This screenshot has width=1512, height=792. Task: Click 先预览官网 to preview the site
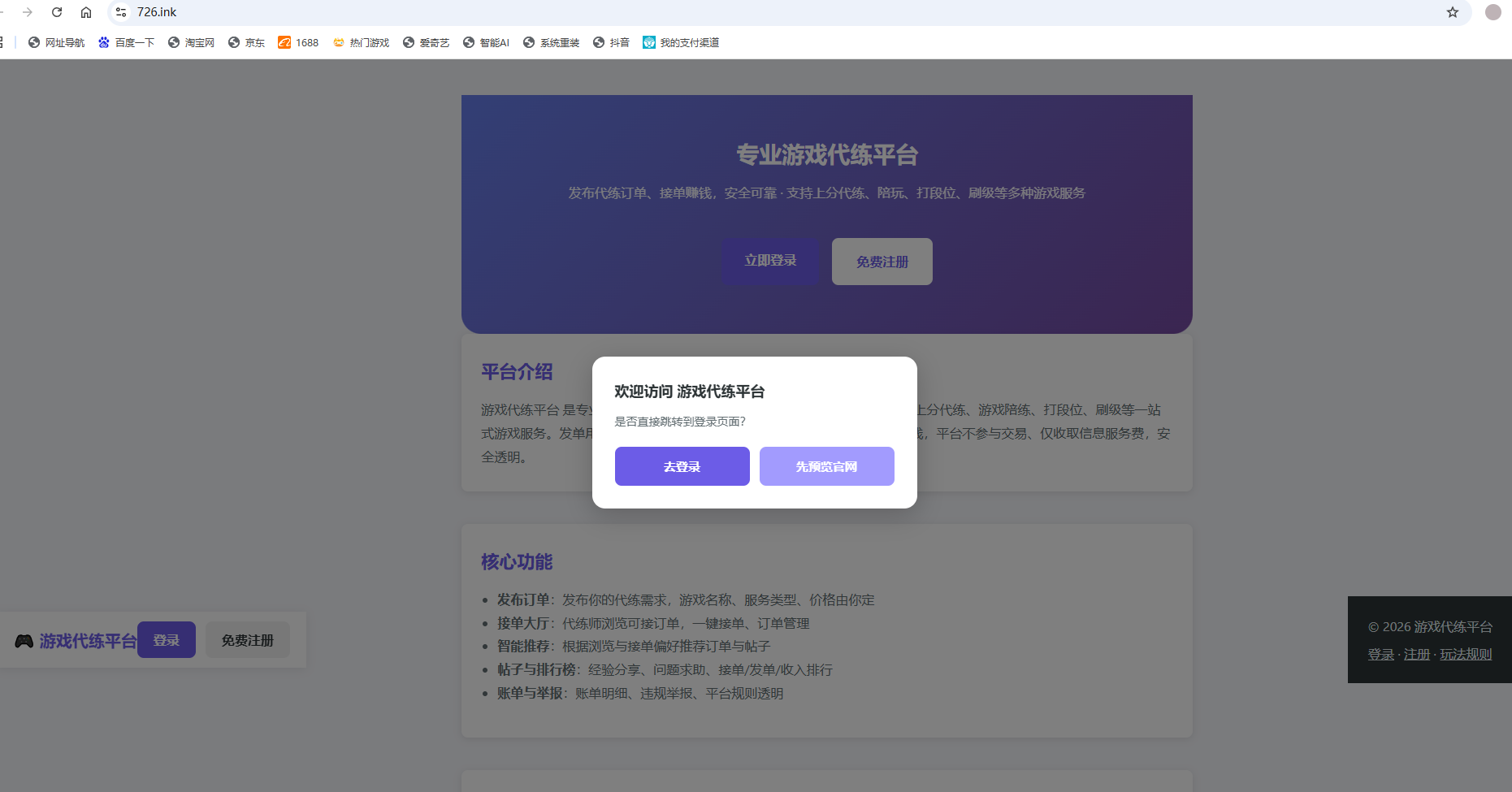[826, 465]
